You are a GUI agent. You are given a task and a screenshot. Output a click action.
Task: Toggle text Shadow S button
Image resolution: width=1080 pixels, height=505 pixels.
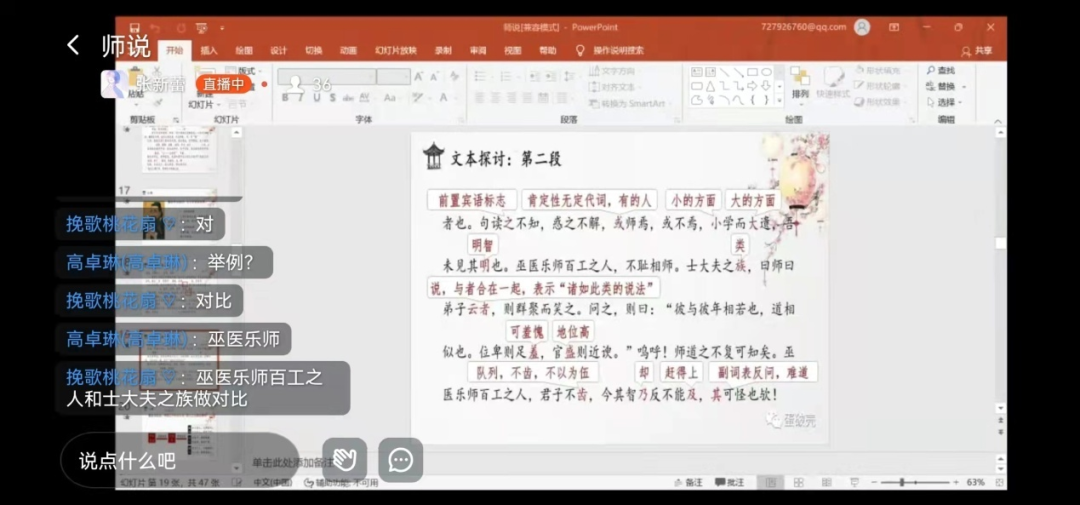[x=333, y=98]
